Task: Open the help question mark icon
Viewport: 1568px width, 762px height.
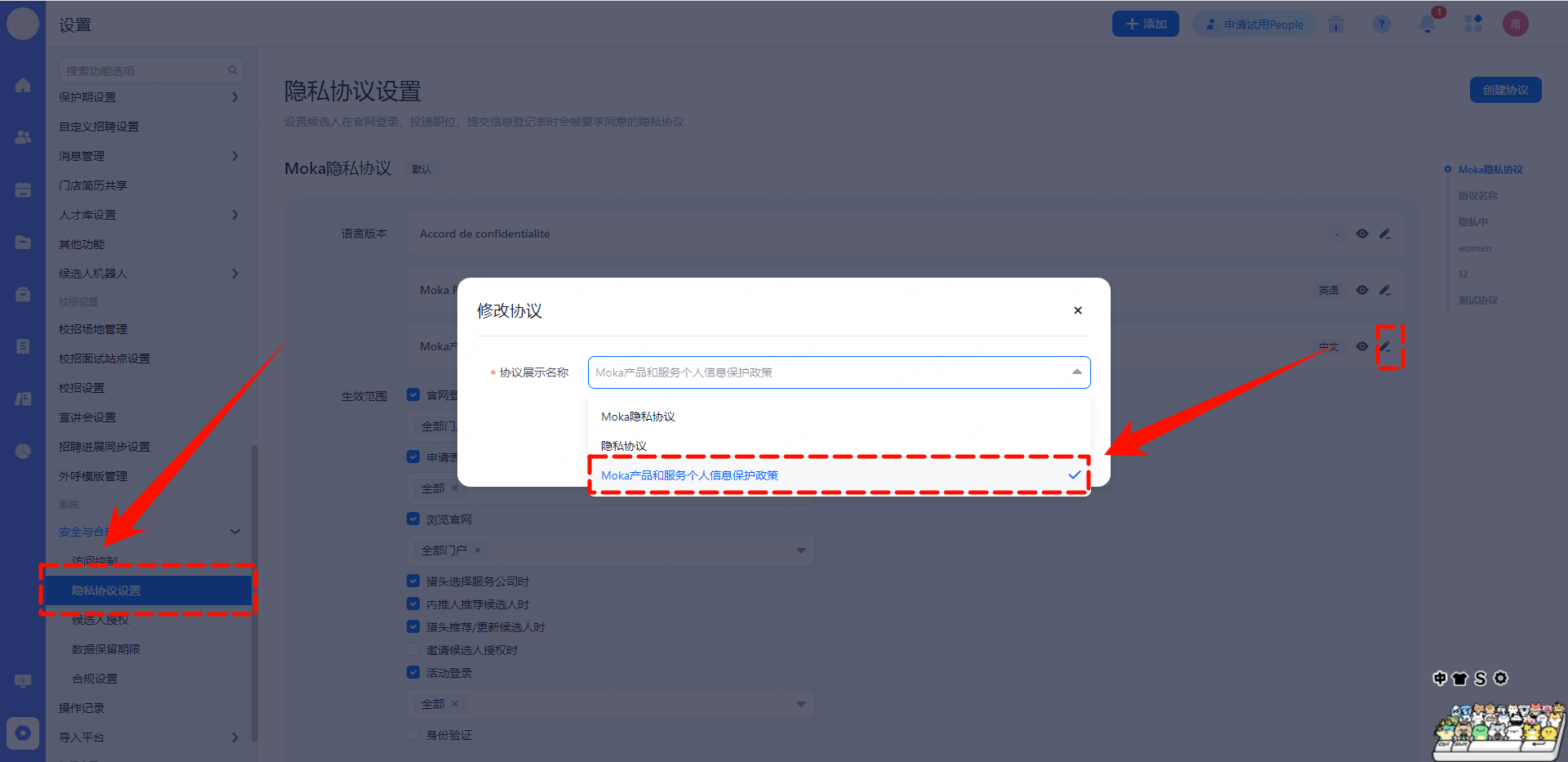Action: click(x=1382, y=25)
